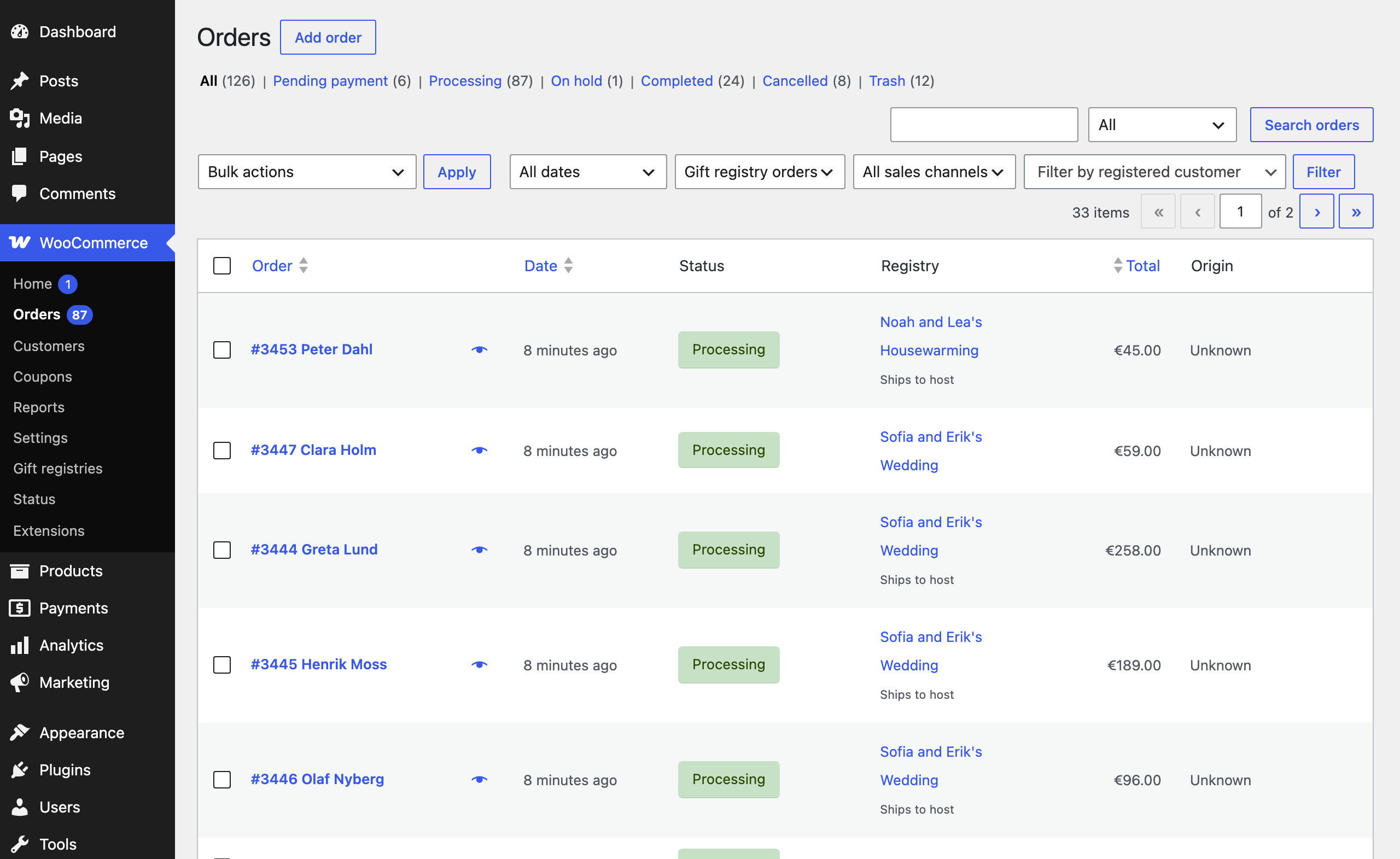Click the Users person icon

point(20,807)
